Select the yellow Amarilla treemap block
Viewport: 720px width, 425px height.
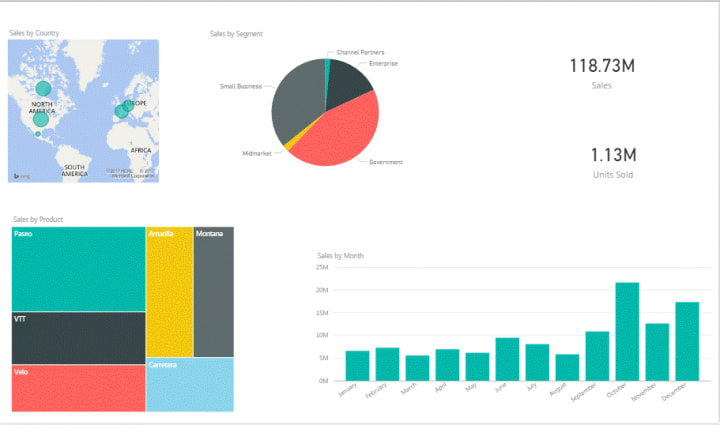(169, 292)
